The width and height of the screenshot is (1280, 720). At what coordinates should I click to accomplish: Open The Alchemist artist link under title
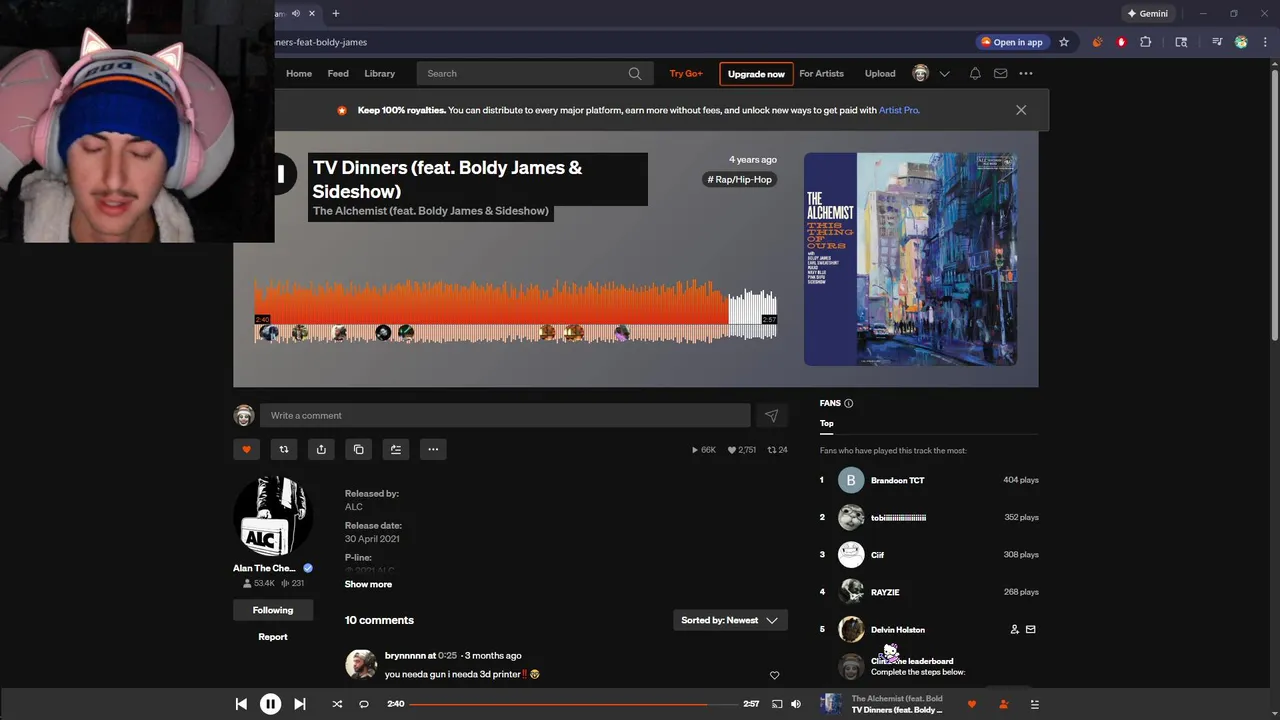point(431,211)
